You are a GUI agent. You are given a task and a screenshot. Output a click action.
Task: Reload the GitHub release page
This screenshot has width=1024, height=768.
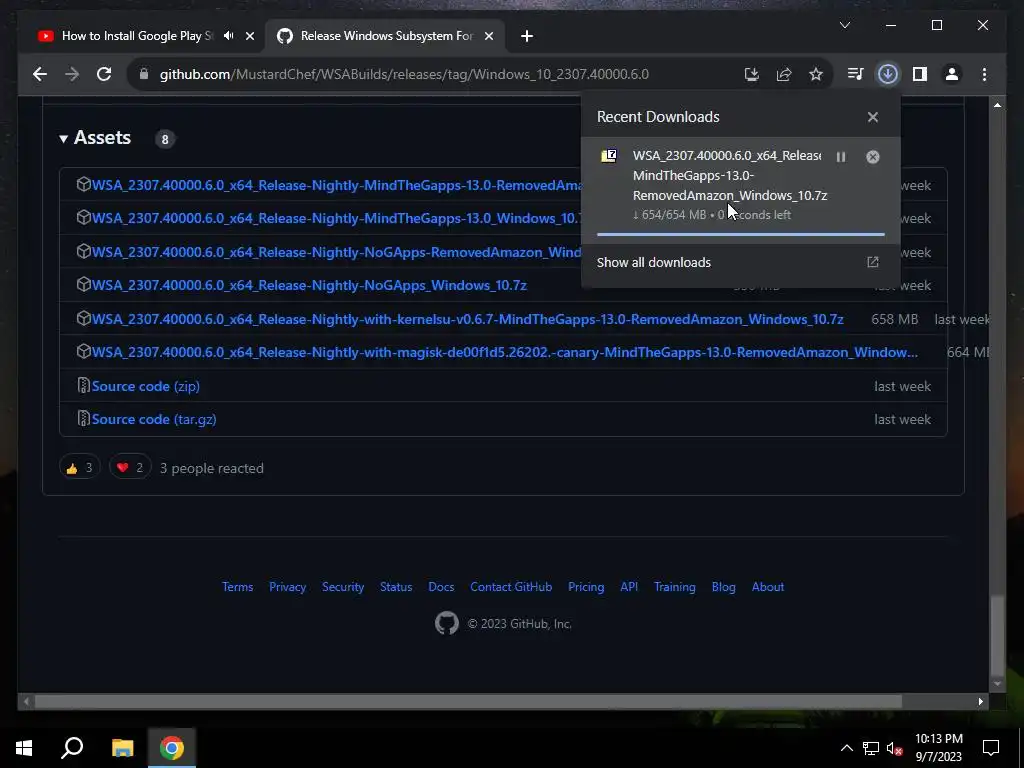104,74
